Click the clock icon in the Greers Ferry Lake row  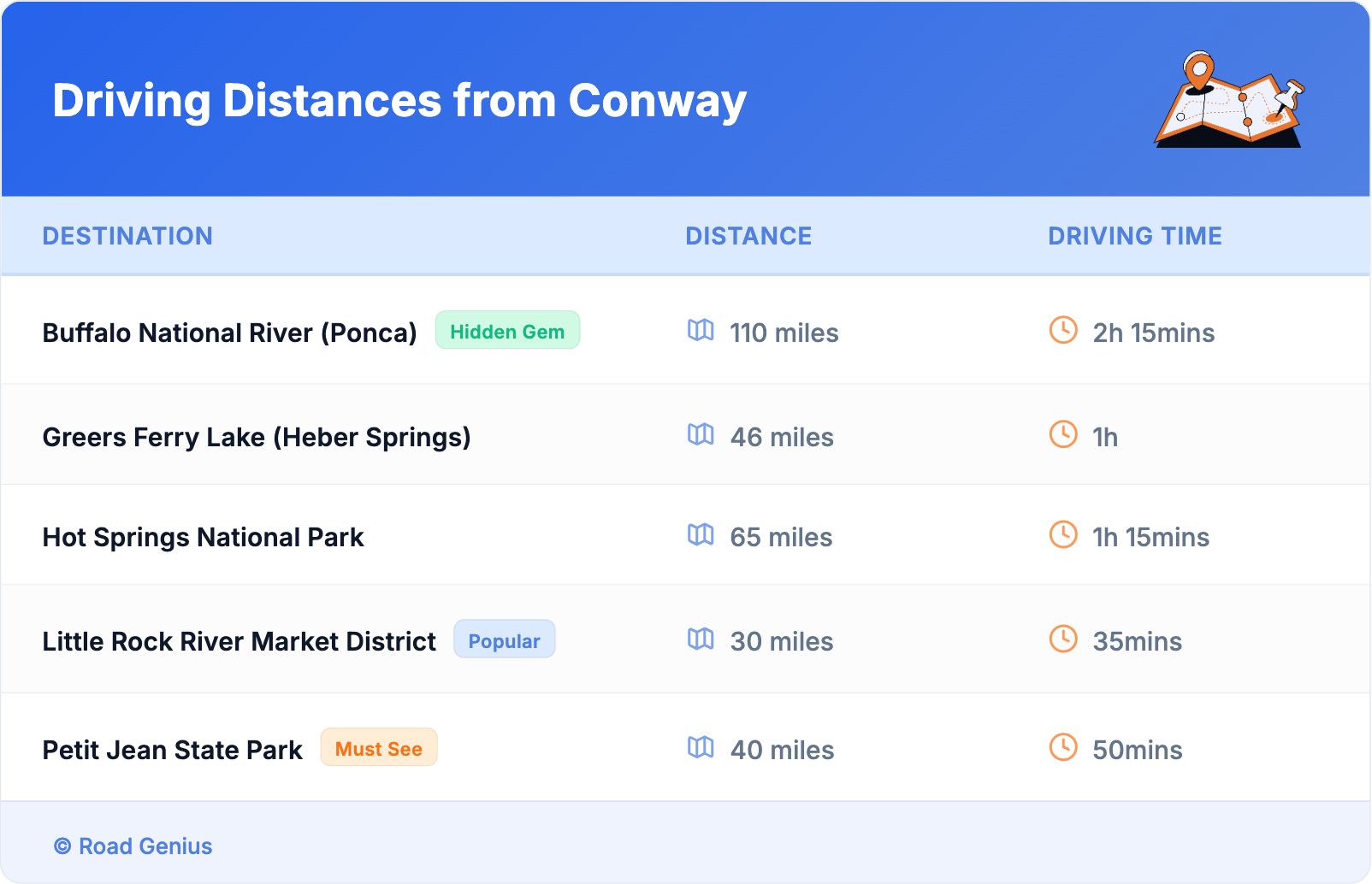(x=1063, y=434)
